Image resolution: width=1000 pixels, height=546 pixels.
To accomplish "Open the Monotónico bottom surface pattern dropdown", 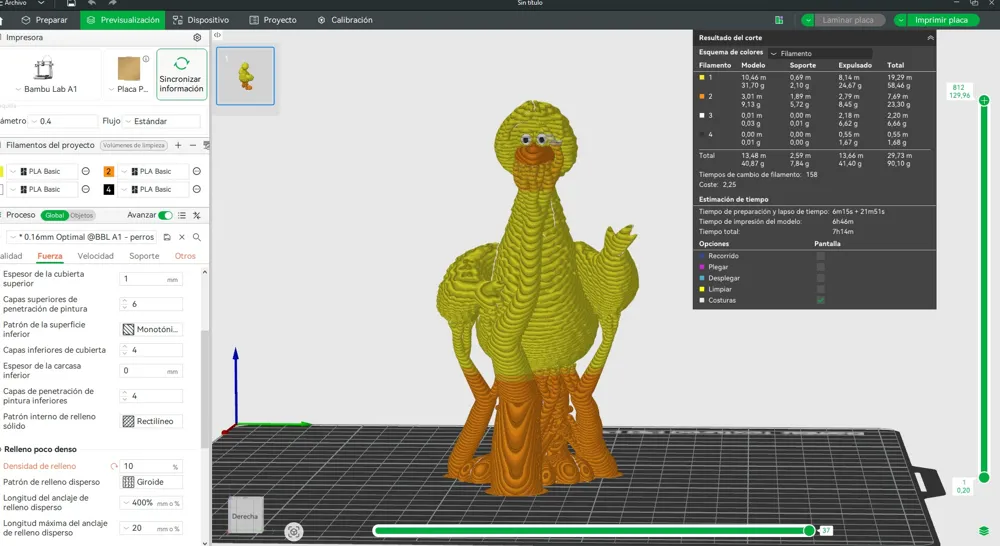I will 152,330.
